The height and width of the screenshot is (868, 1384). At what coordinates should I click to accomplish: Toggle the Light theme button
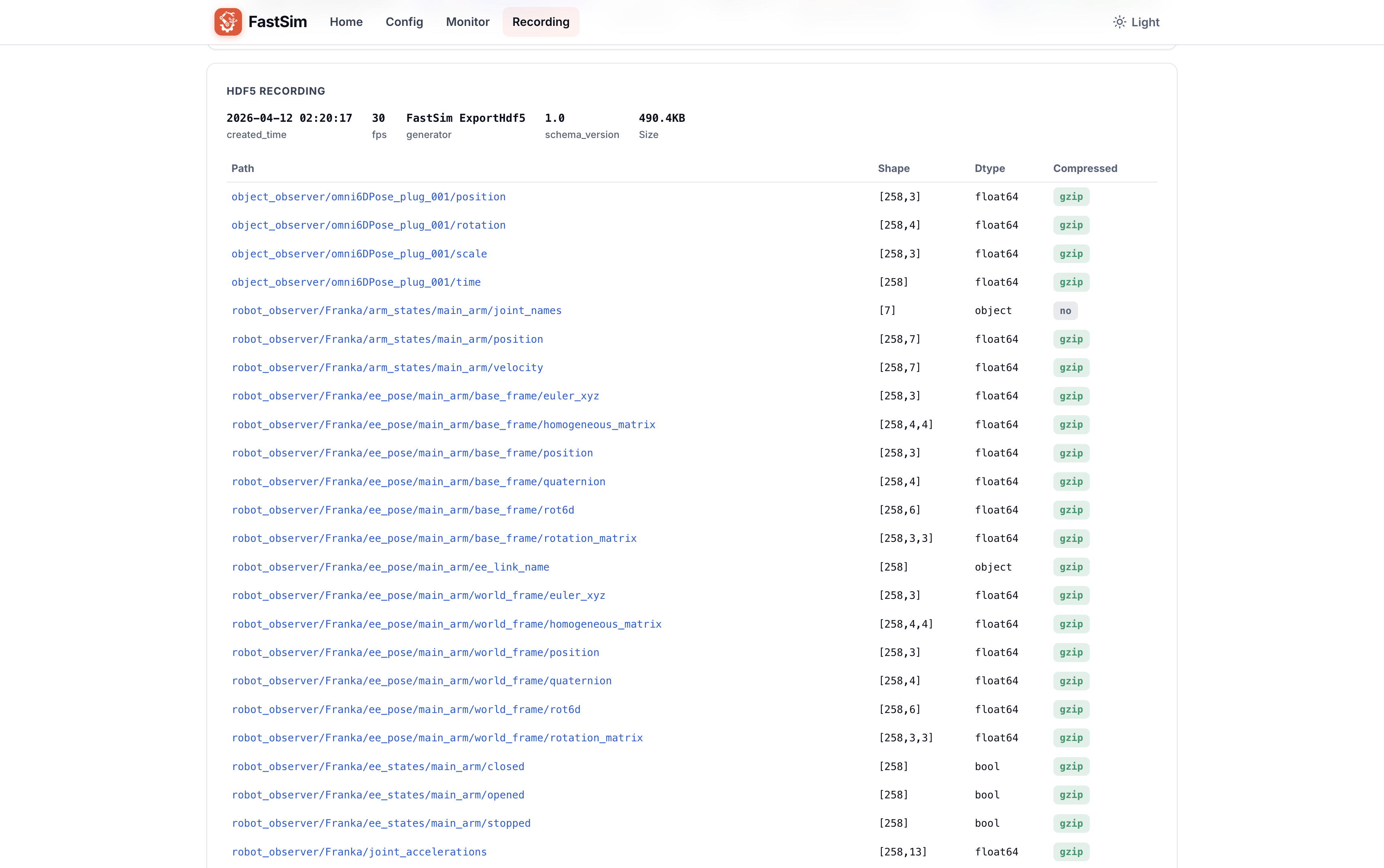1136,22
